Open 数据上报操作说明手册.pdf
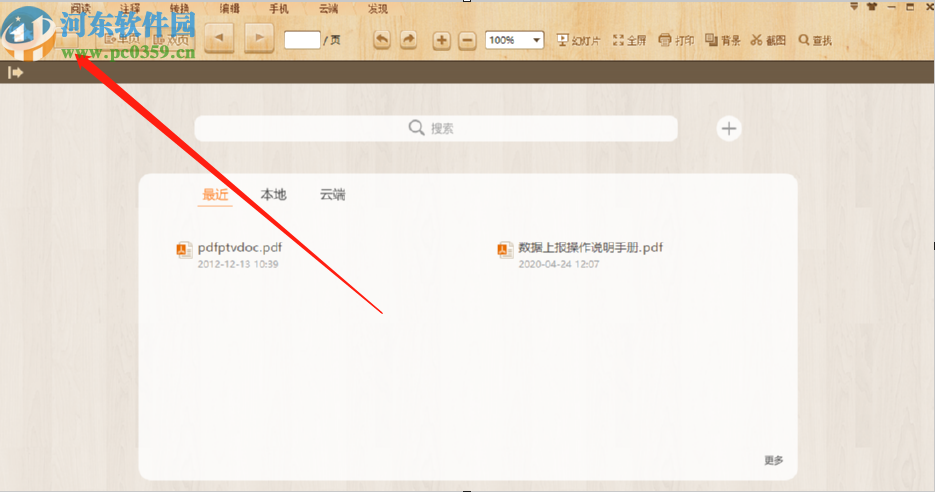This screenshot has height=492, width=935. pos(590,247)
